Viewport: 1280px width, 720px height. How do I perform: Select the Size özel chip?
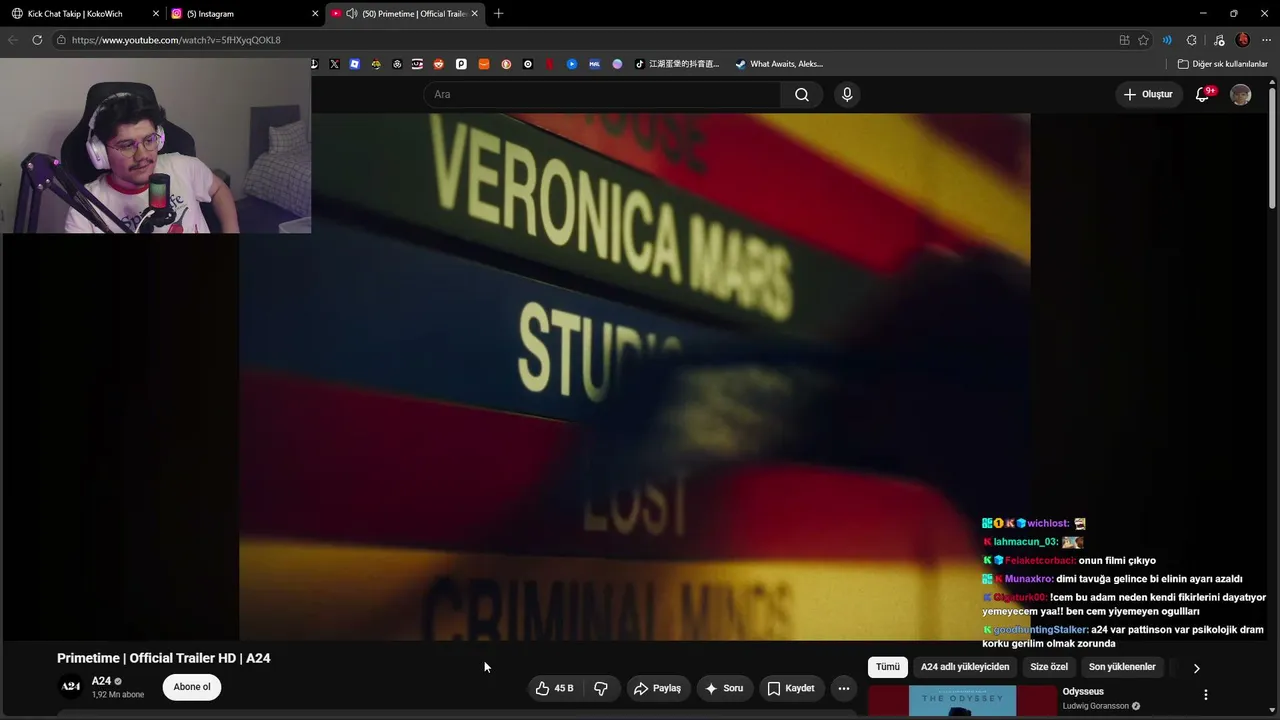(1049, 667)
